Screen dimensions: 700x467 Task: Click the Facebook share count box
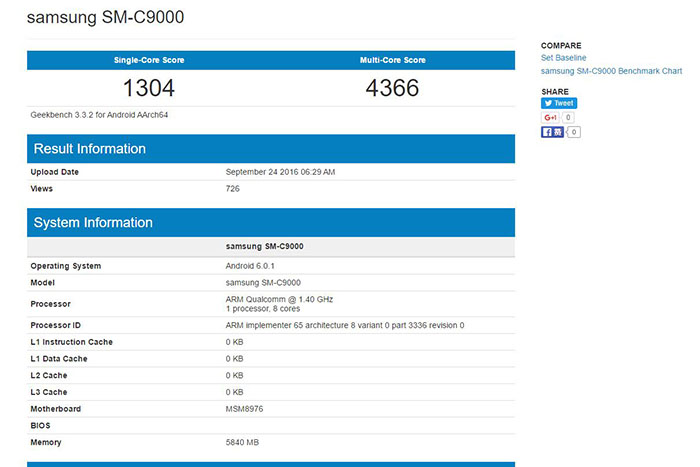[574, 132]
